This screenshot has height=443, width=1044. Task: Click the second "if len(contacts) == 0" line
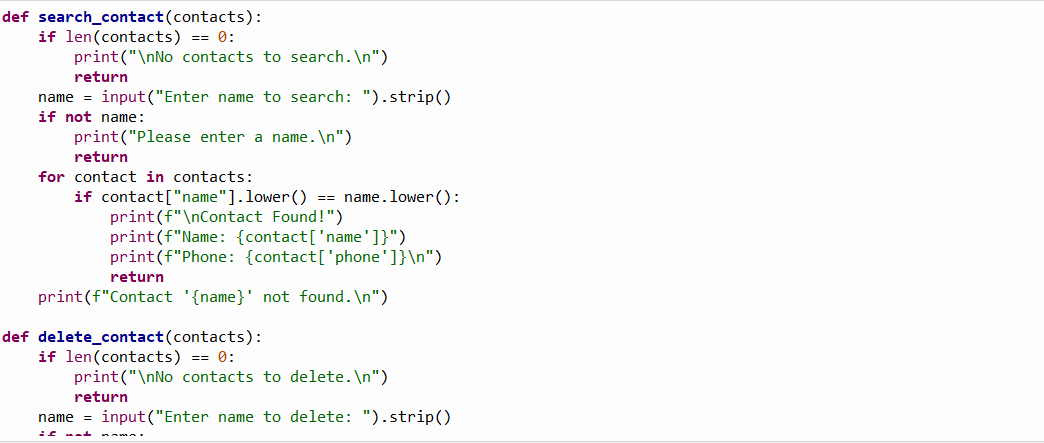click(137, 357)
